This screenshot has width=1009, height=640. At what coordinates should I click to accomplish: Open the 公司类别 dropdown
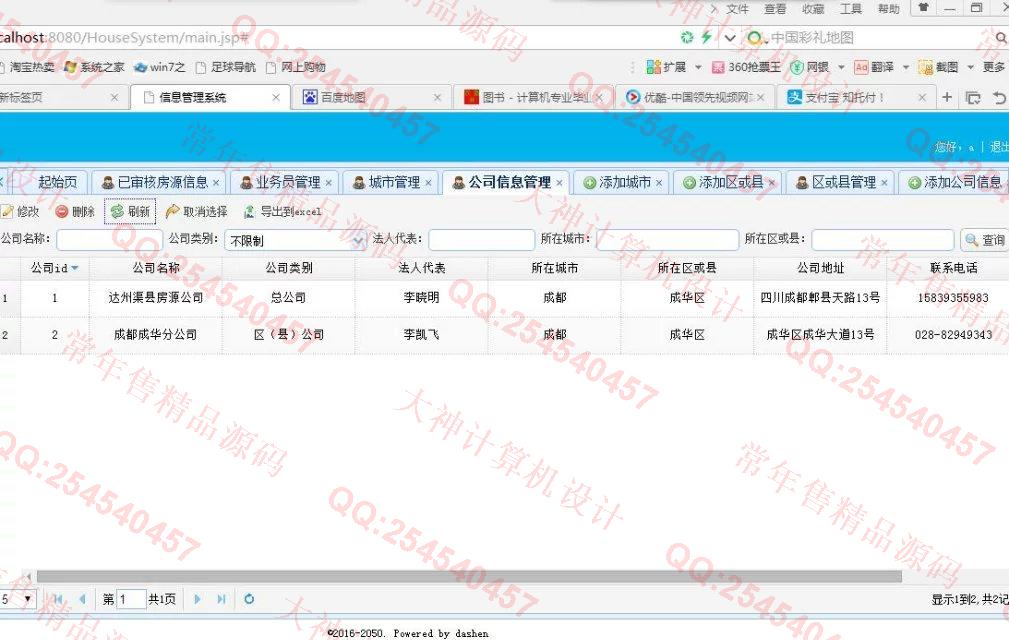coord(357,241)
